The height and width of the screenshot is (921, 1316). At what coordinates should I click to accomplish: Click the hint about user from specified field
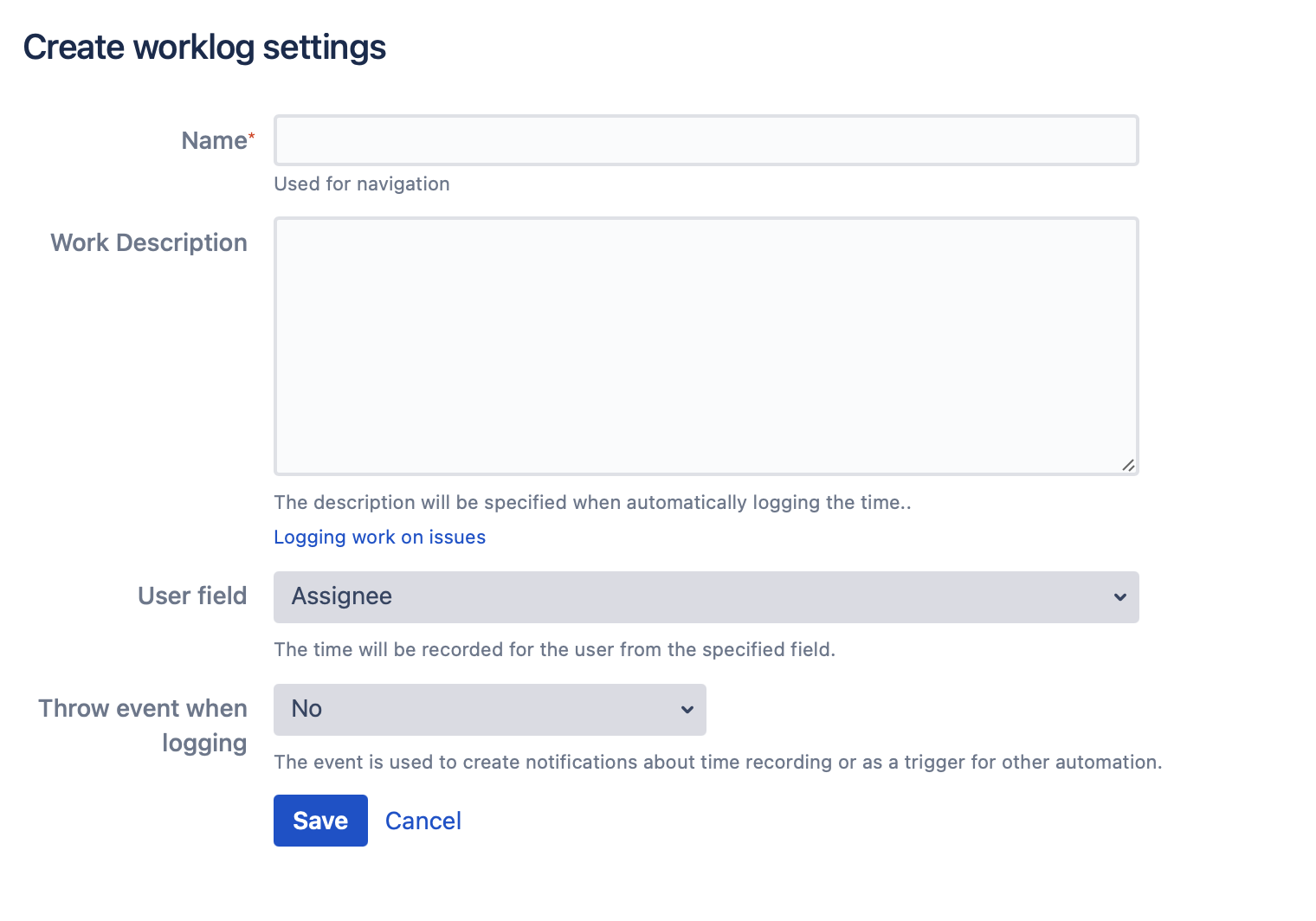554,649
